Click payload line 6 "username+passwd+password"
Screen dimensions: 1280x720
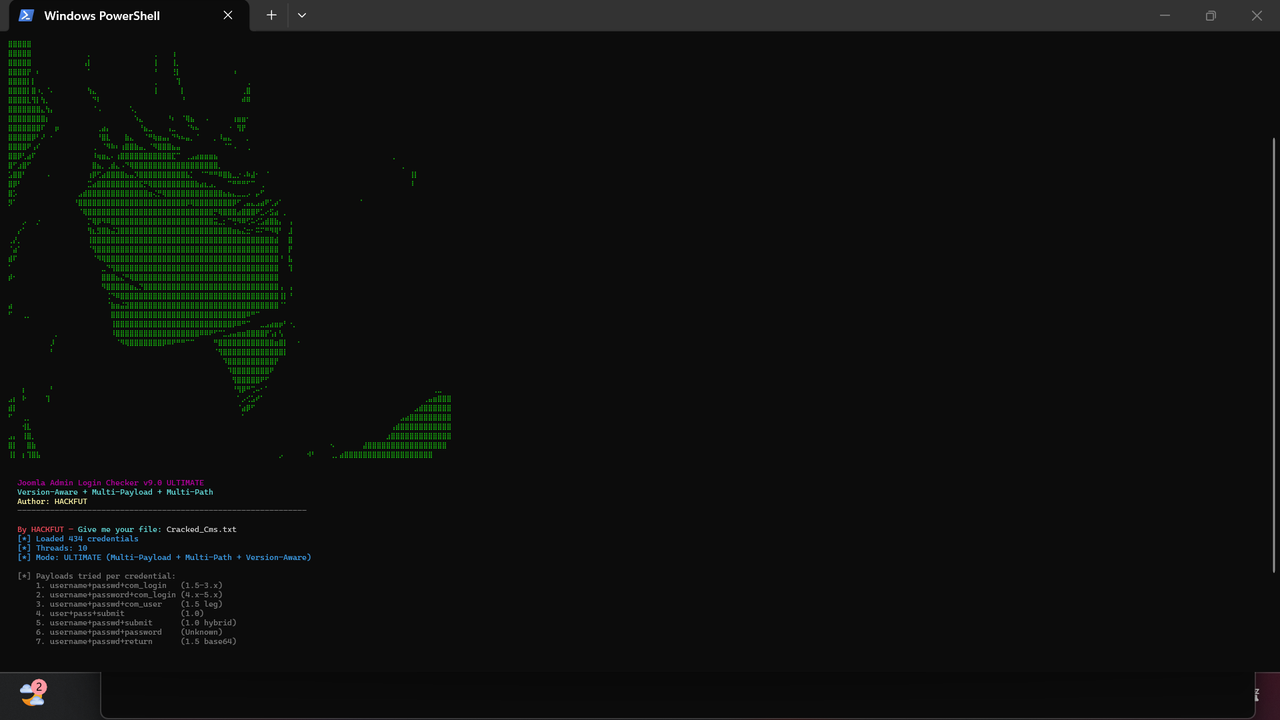tap(129, 632)
